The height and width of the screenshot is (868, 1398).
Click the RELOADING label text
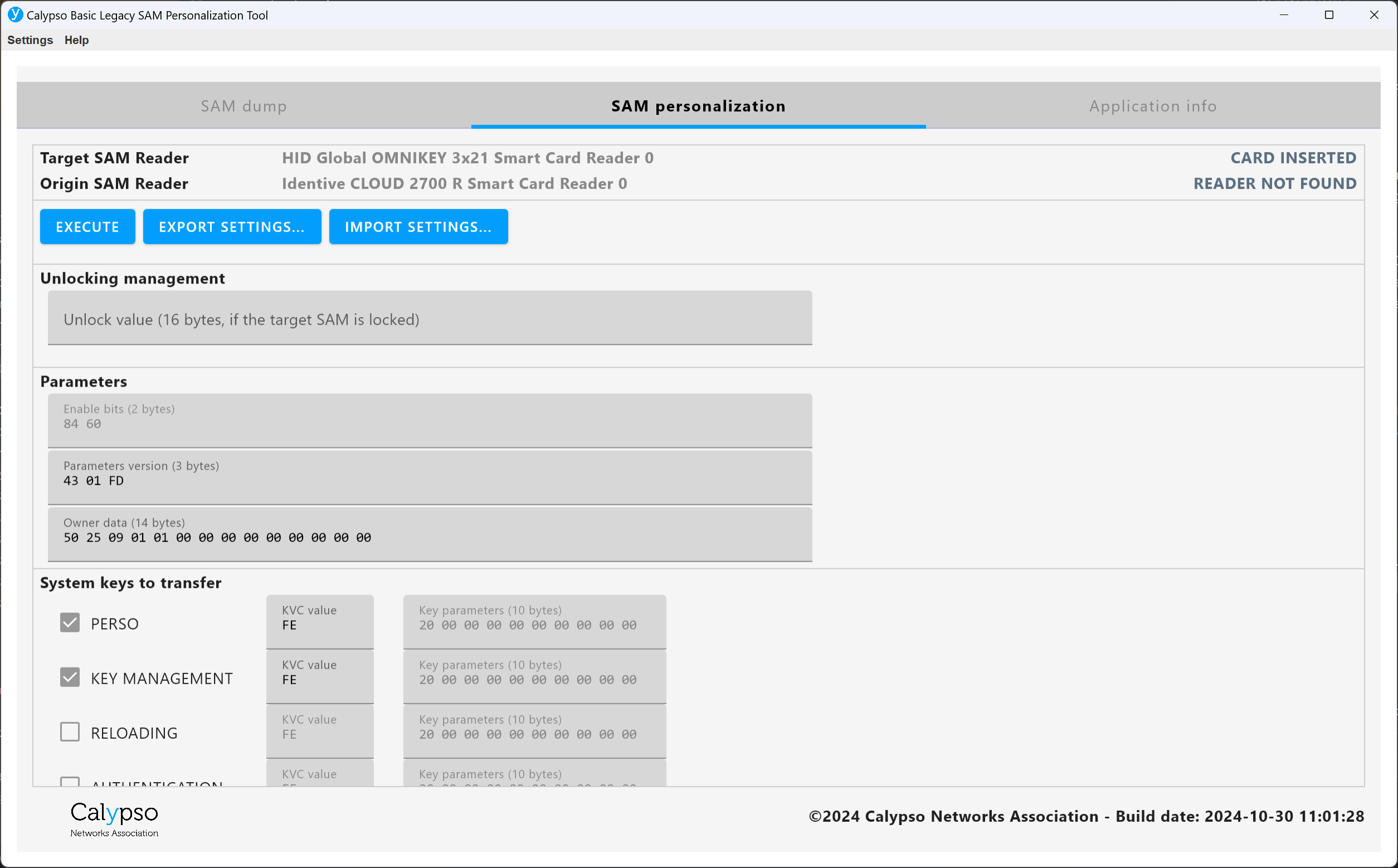coord(134,733)
